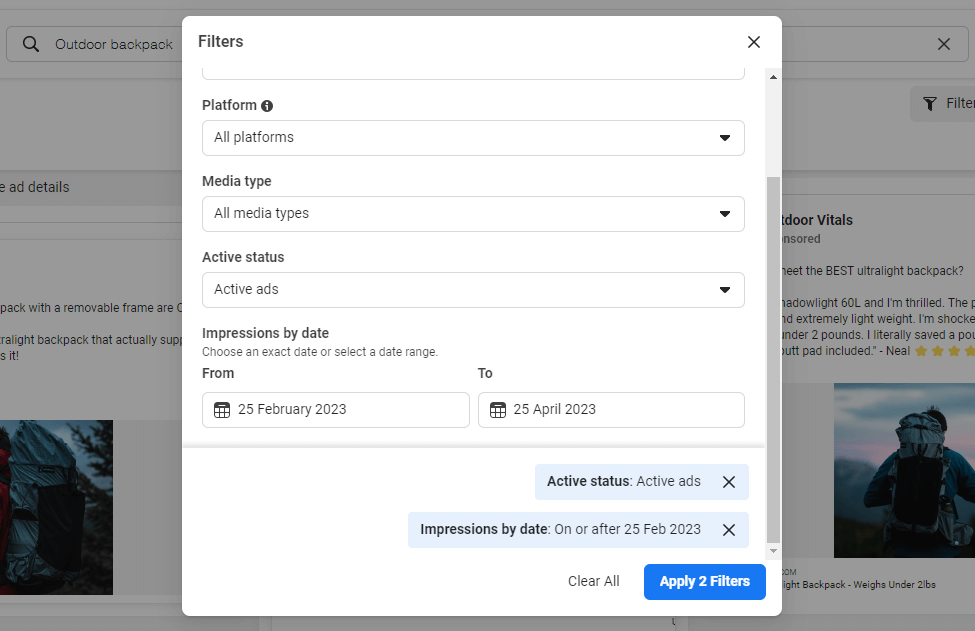Clear the Outdoor backpack search with the X
Screen dimensions: 975x631
point(943,44)
